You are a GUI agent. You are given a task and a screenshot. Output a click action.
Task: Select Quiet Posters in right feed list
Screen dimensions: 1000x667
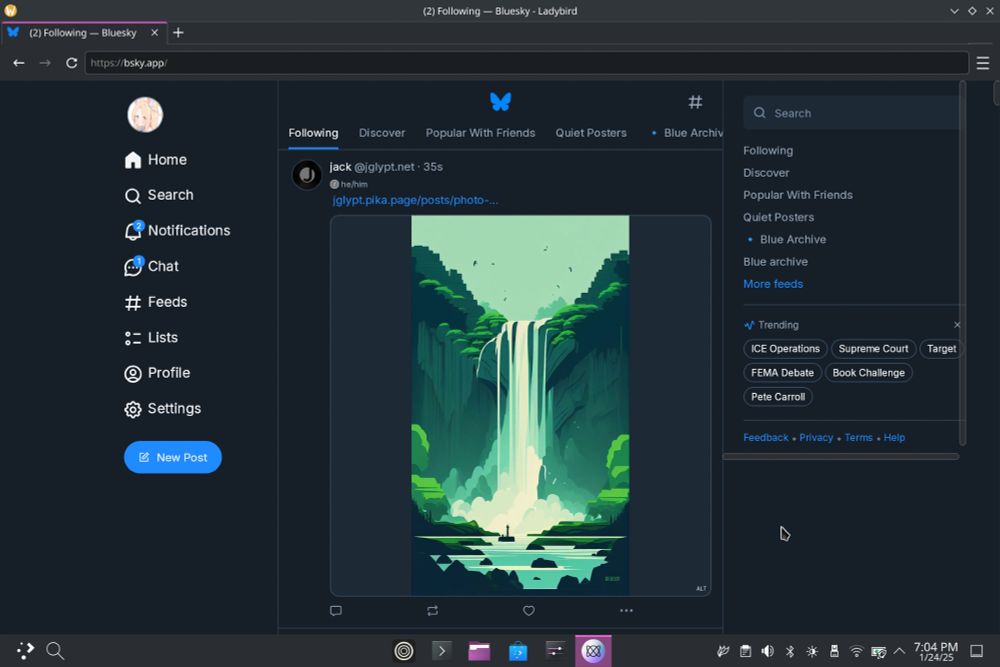pos(779,217)
